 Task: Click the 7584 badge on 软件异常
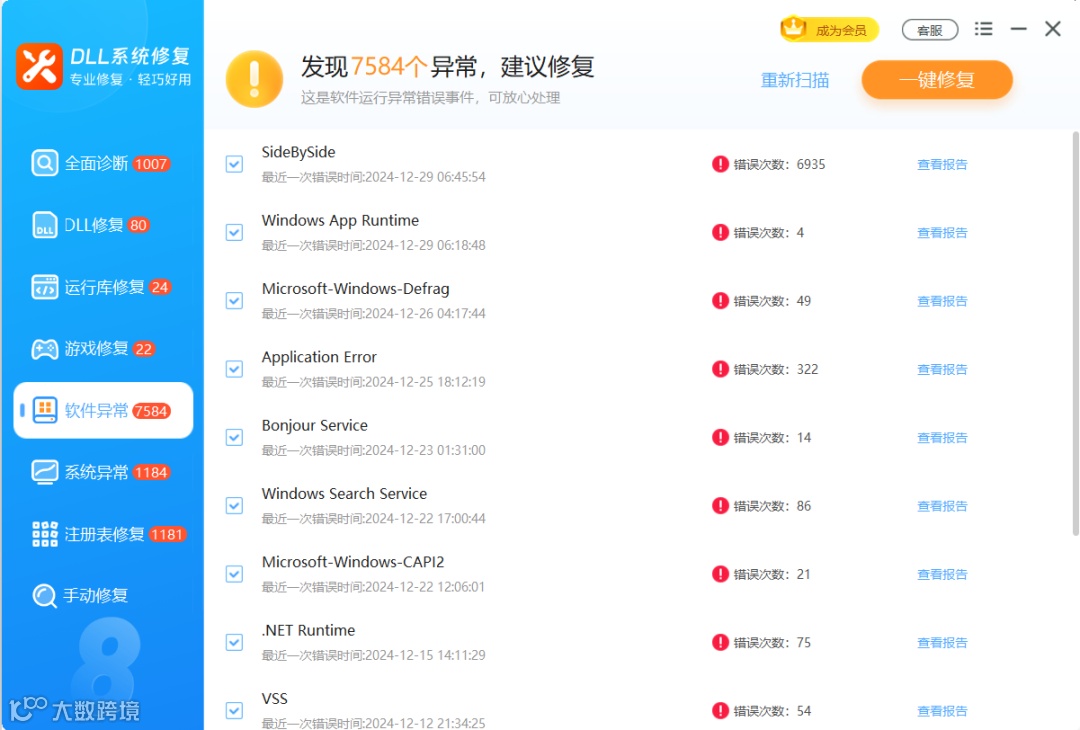(x=151, y=411)
